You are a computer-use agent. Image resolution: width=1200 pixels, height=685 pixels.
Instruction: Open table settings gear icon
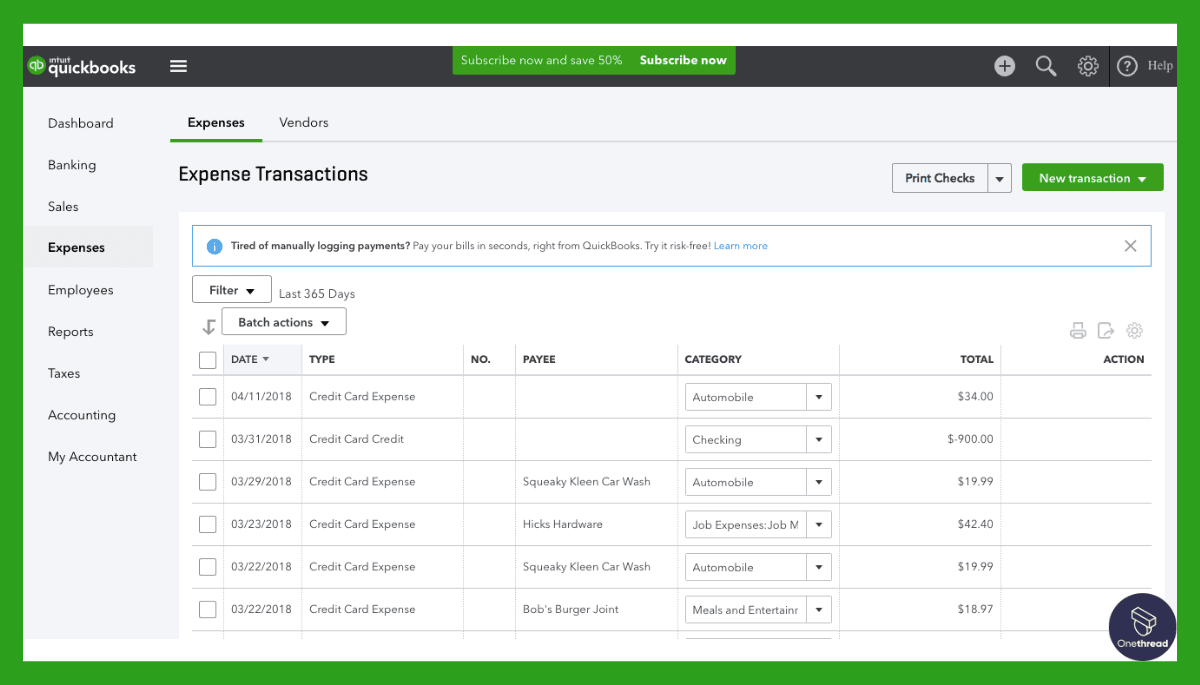pyautogui.click(x=1134, y=331)
